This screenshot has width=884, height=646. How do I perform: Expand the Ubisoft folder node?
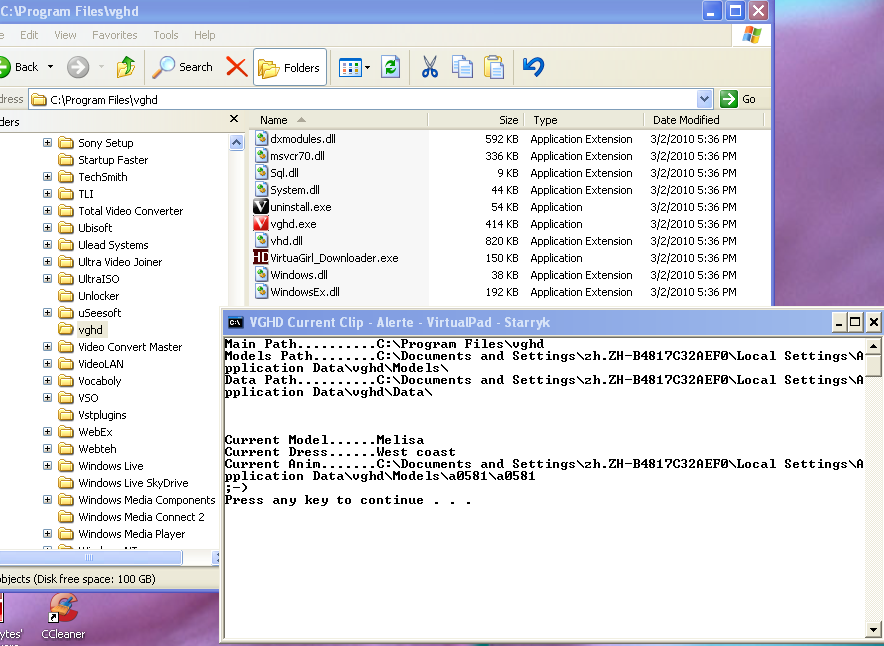click(47, 228)
